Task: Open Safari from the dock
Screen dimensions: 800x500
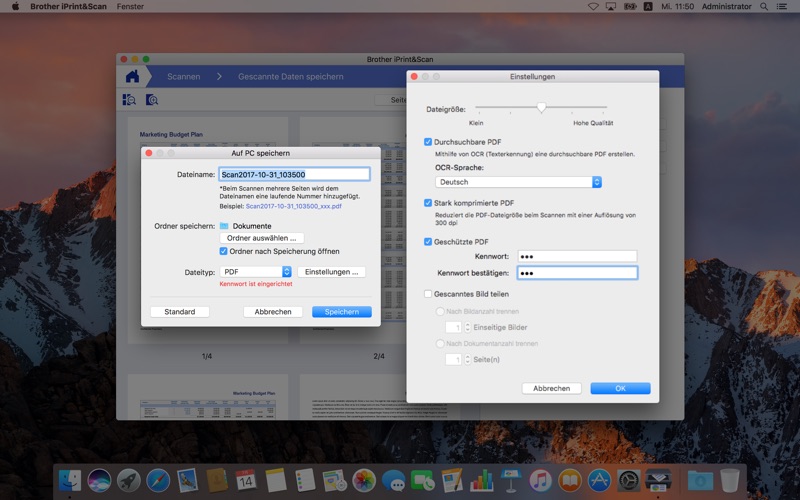Action: pos(158,480)
